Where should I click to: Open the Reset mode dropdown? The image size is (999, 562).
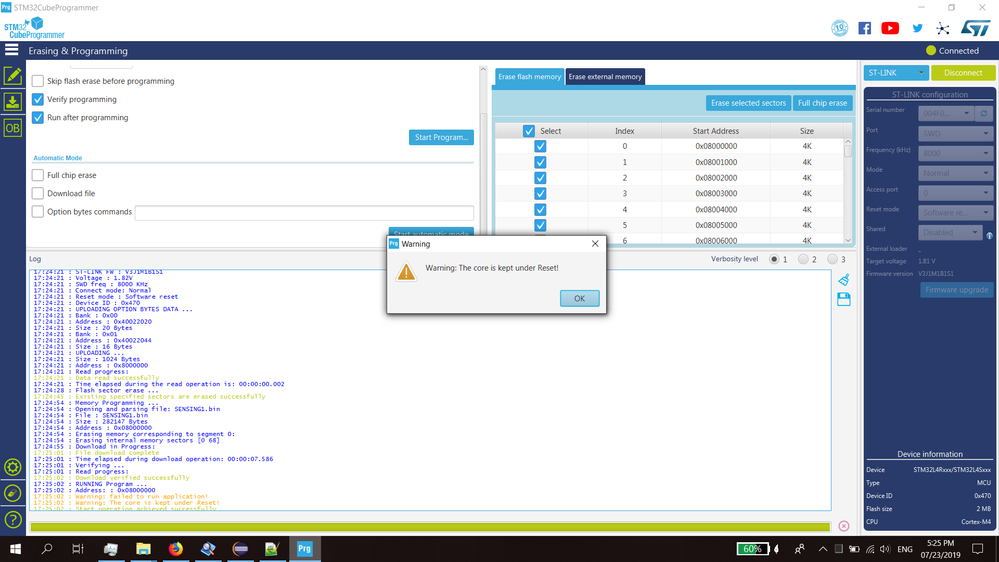(955, 212)
